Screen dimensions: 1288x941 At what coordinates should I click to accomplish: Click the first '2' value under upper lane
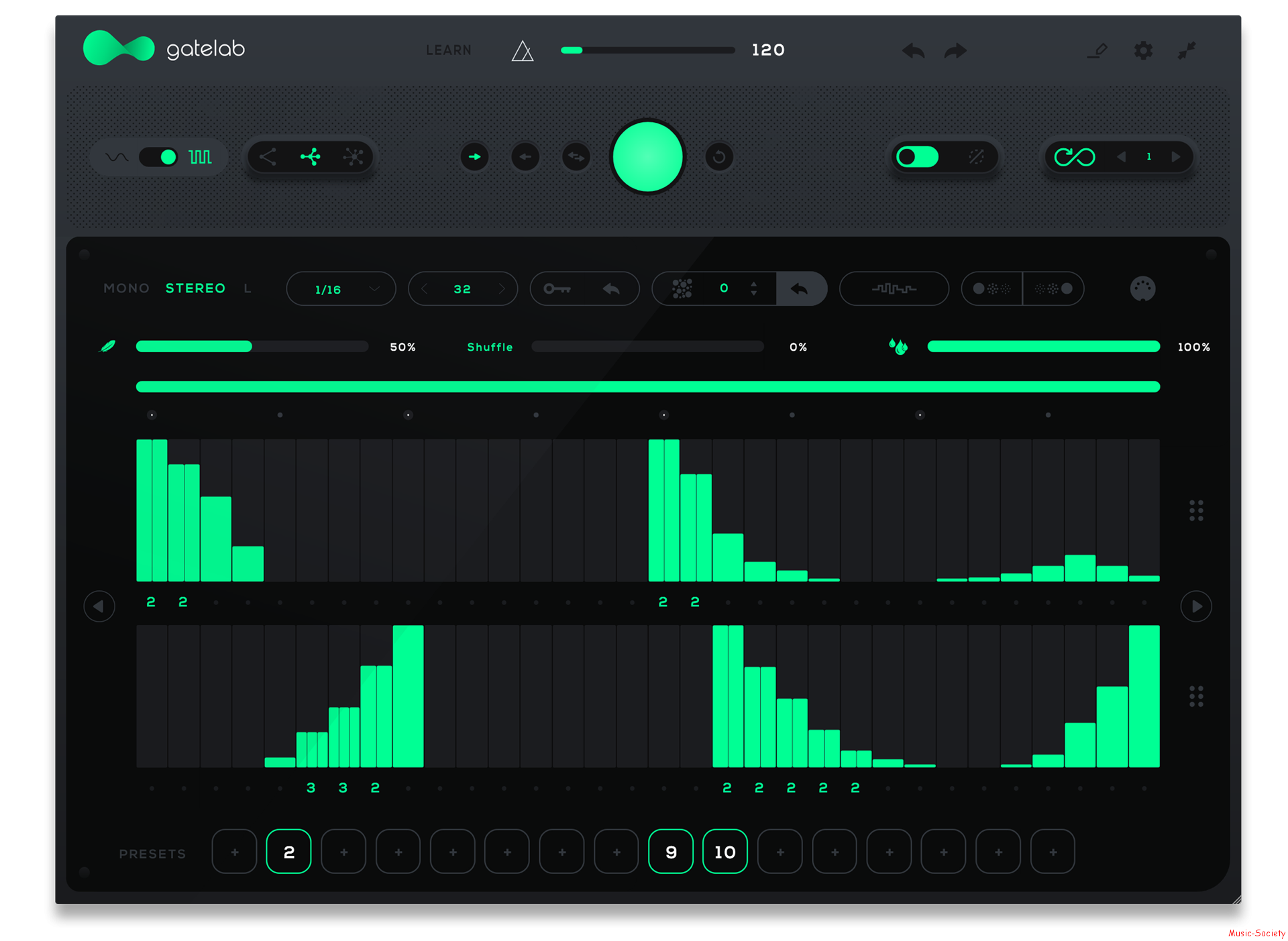[151, 602]
